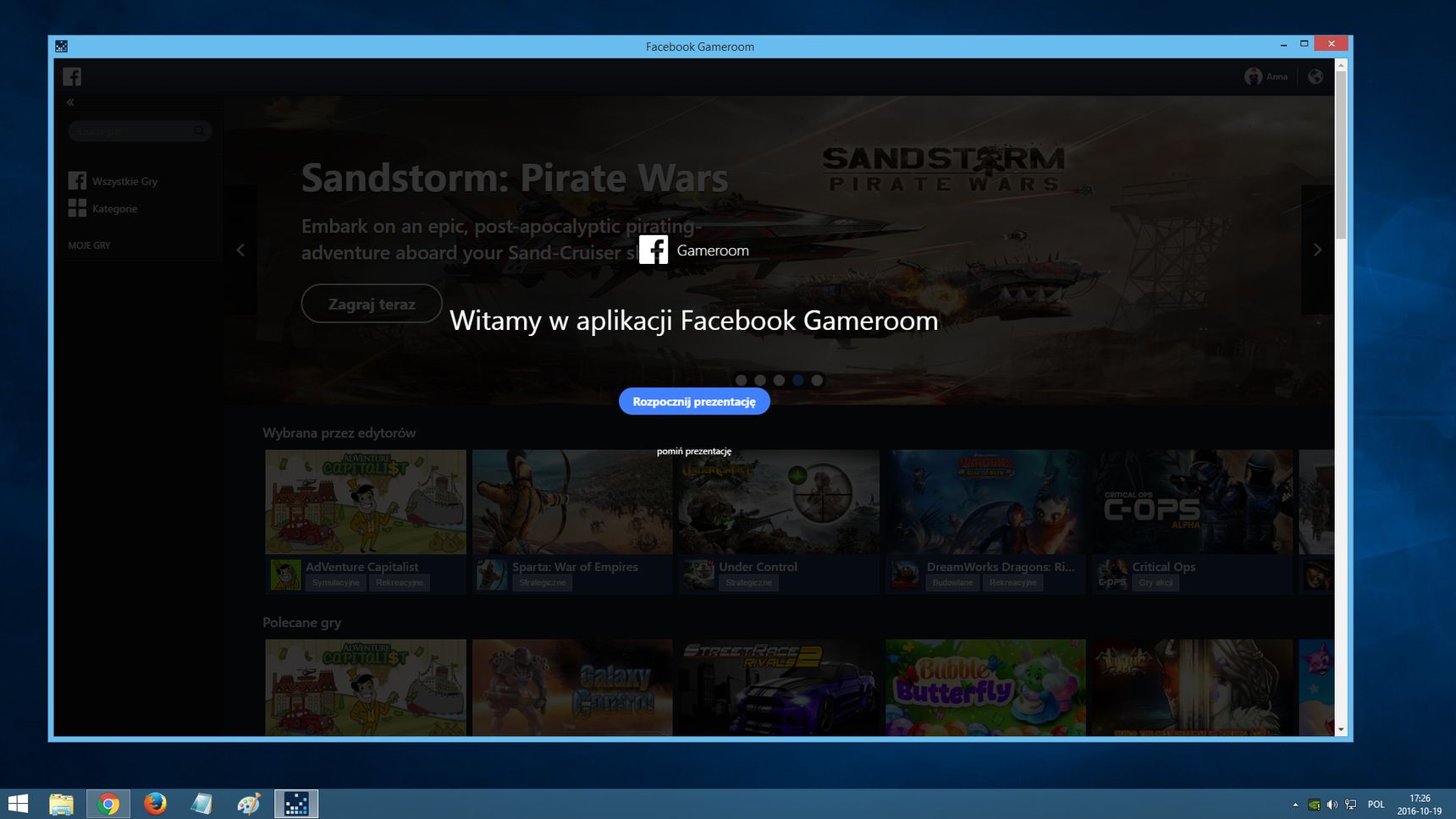1456x819 pixels.
Task: Open Wszystkie Gry in the sidebar
Action: coord(124,181)
